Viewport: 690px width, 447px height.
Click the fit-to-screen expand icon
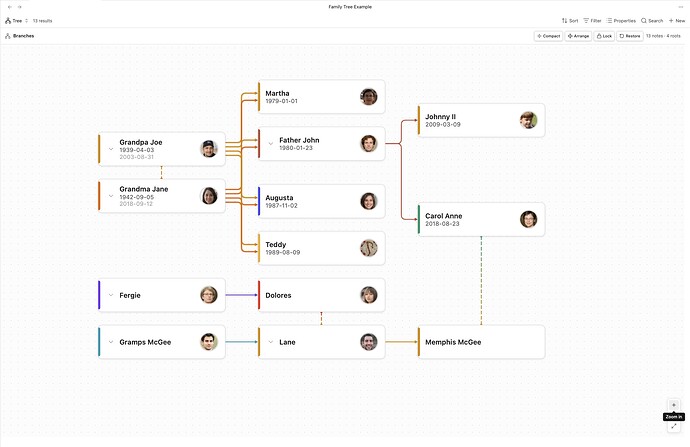click(673, 426)
